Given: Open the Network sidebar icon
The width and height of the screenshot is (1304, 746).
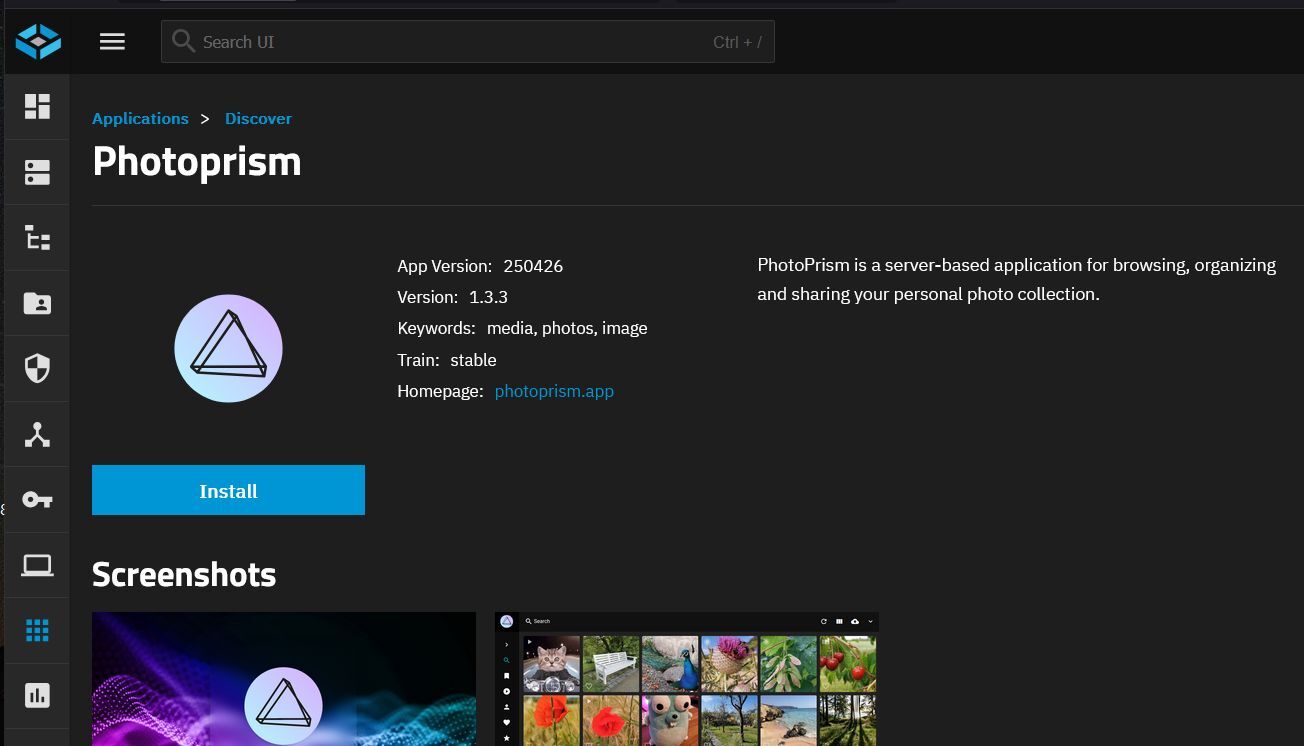Looking at the screenshot, I should point(37,434).
